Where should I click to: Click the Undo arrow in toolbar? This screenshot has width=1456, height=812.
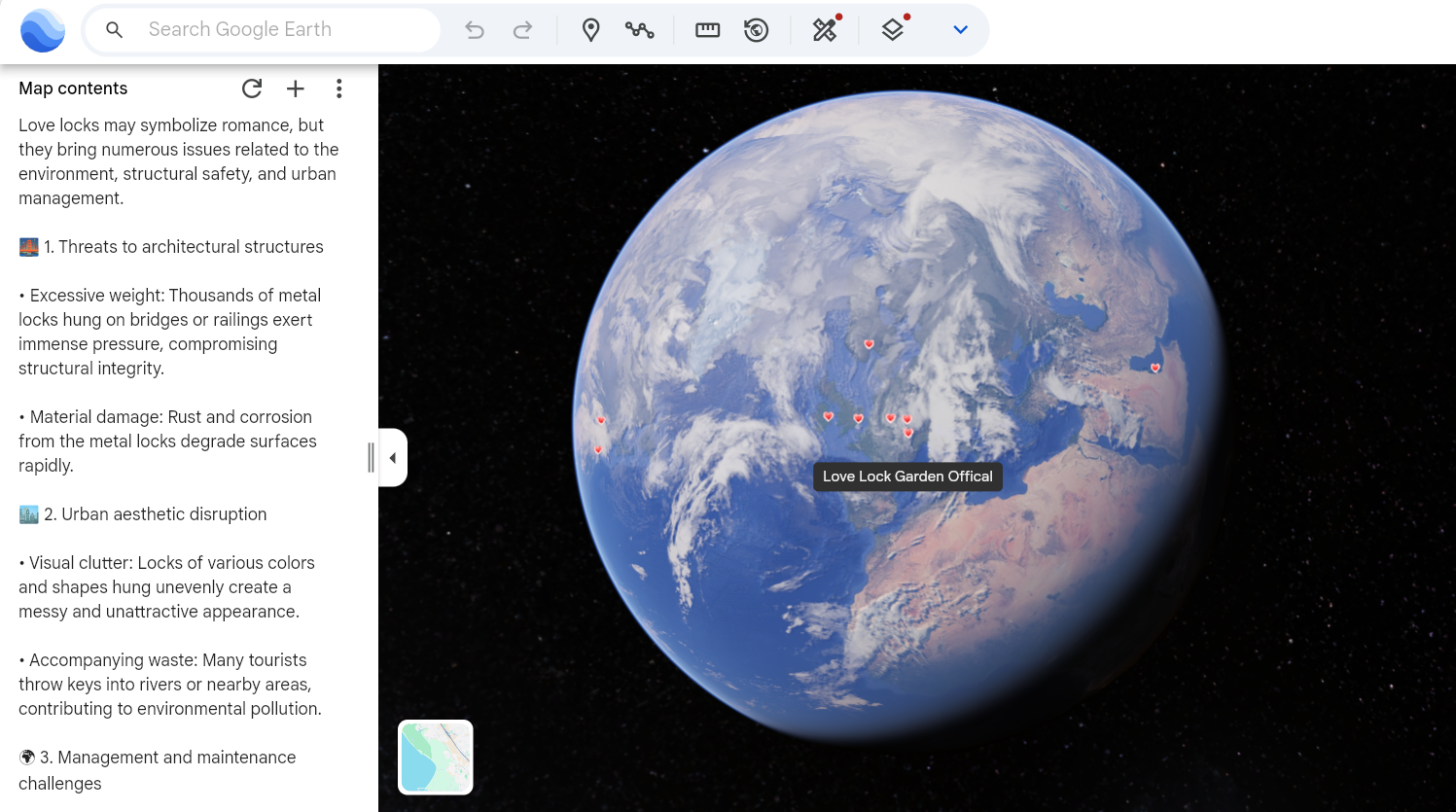(475, 30)
